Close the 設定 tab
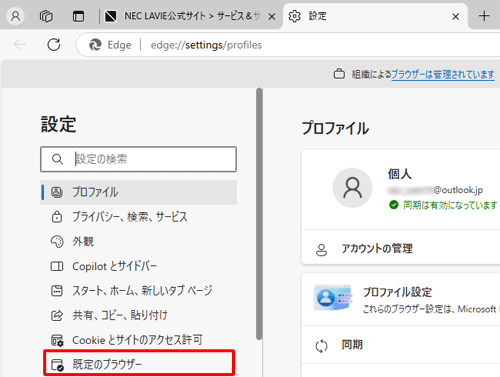The height and width of the screenshot is (377, 500). (456, 16)
